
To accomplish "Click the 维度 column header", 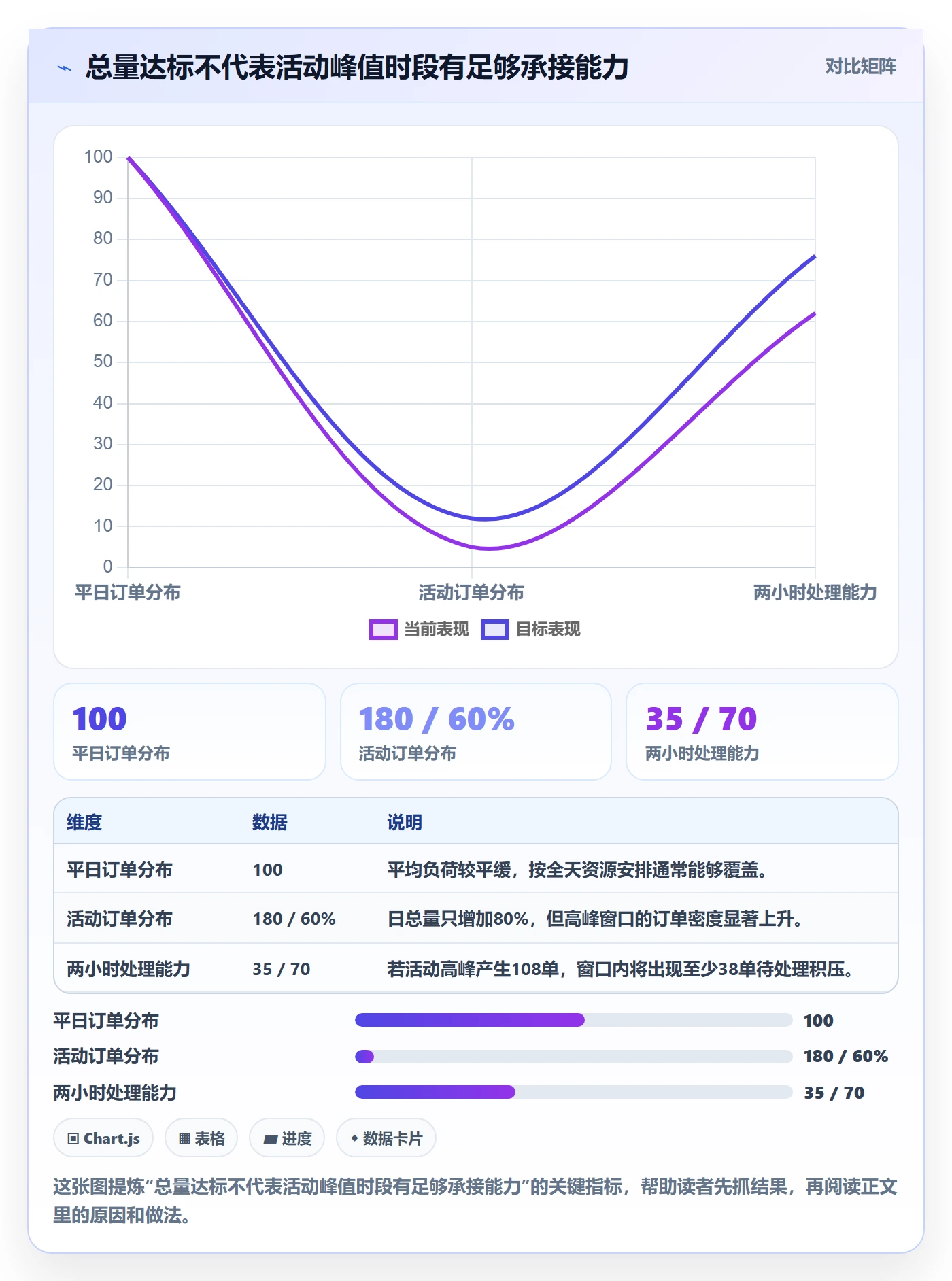I will click(x=84, y=822).
